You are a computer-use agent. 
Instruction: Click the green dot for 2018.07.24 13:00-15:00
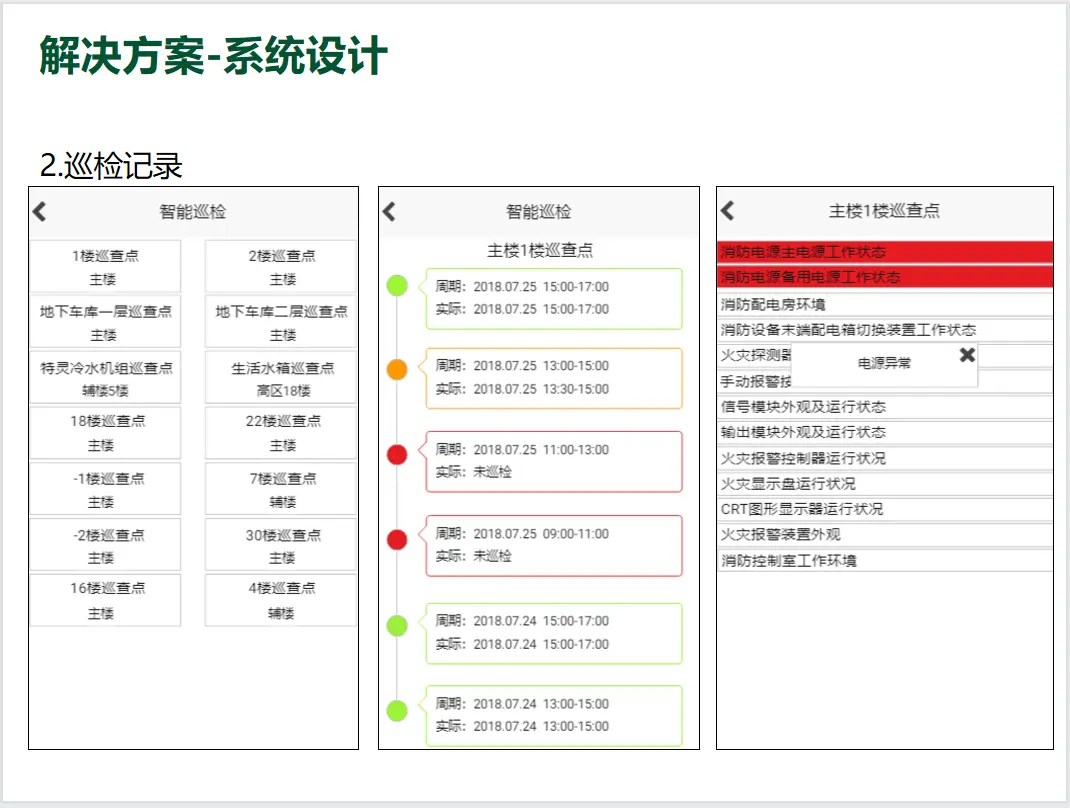coord(397,710)
